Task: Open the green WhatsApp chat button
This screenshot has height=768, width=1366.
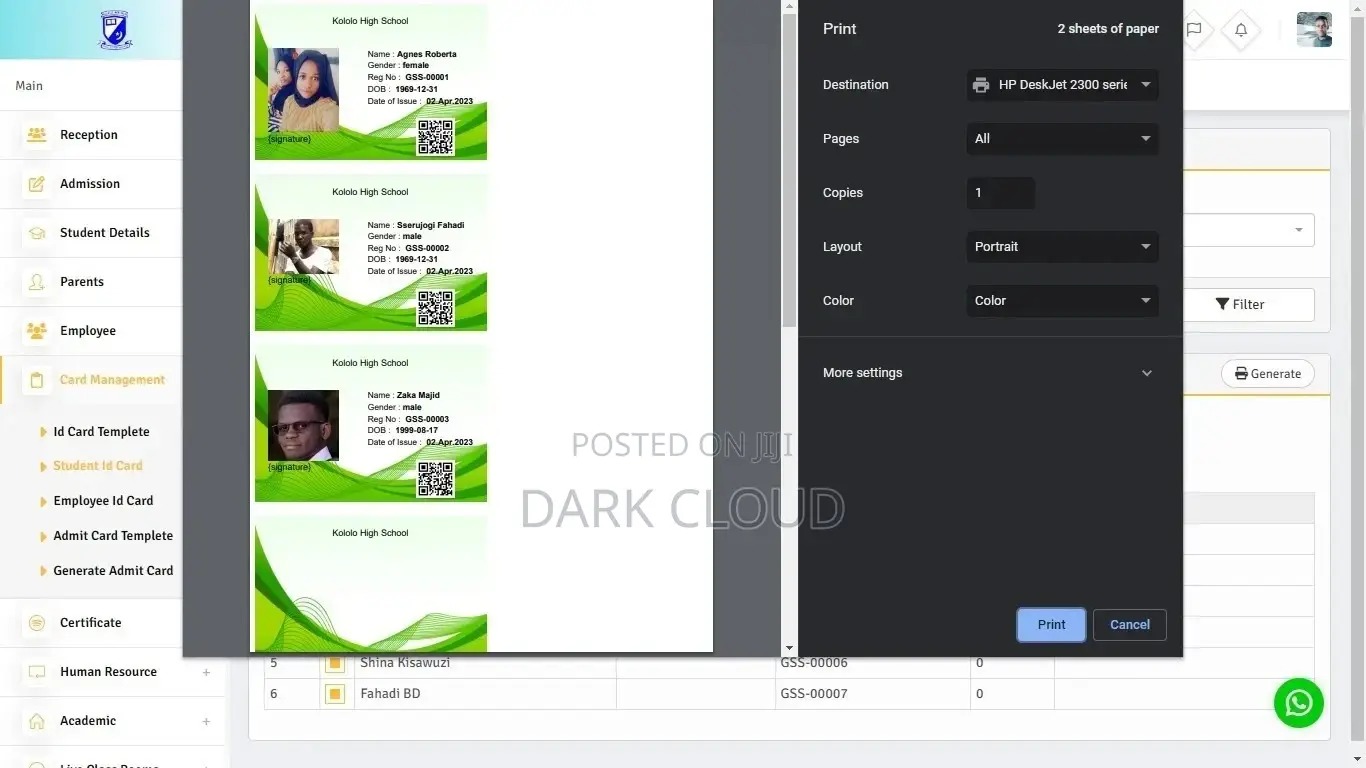Action: click(x=1299, y=703)
